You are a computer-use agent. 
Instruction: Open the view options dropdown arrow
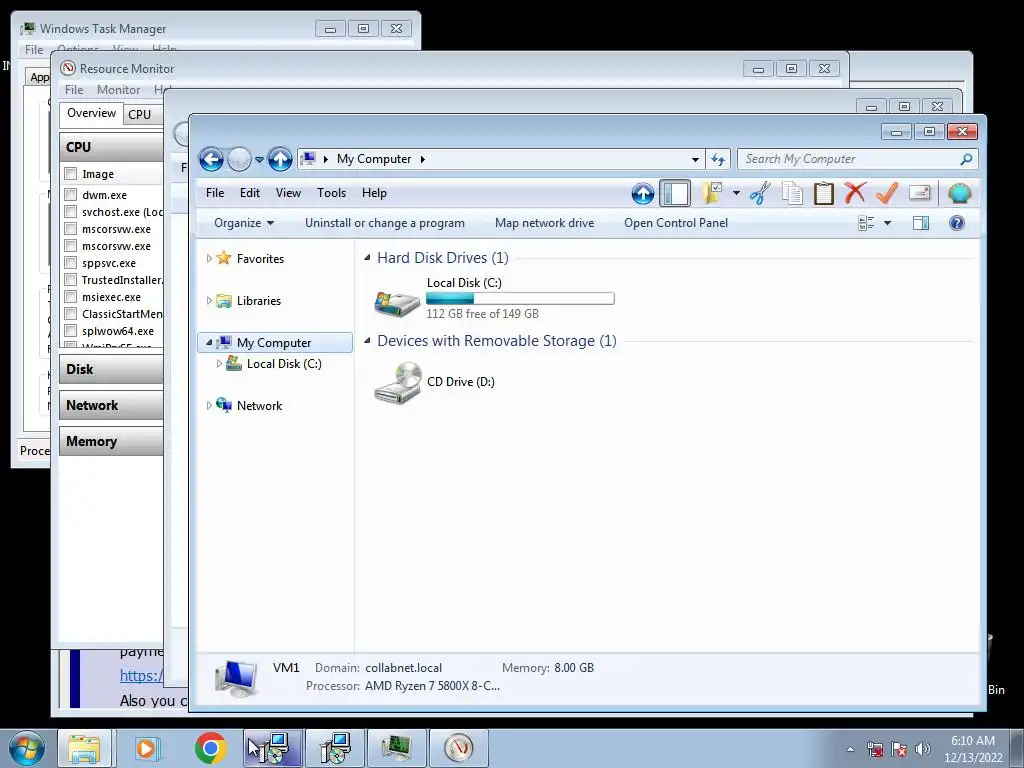pos(888,223)
